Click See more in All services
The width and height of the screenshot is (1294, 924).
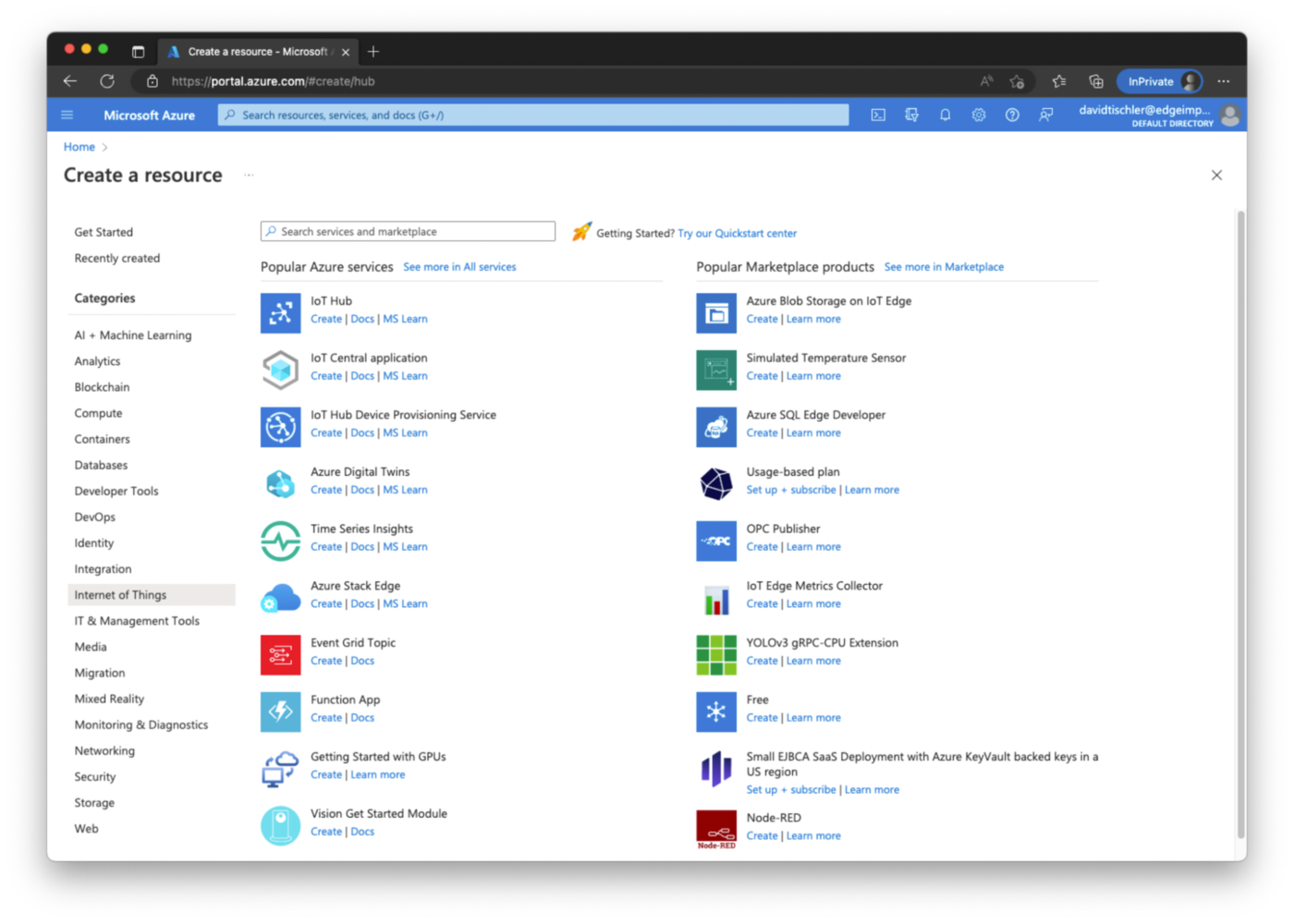pos(459,267)
